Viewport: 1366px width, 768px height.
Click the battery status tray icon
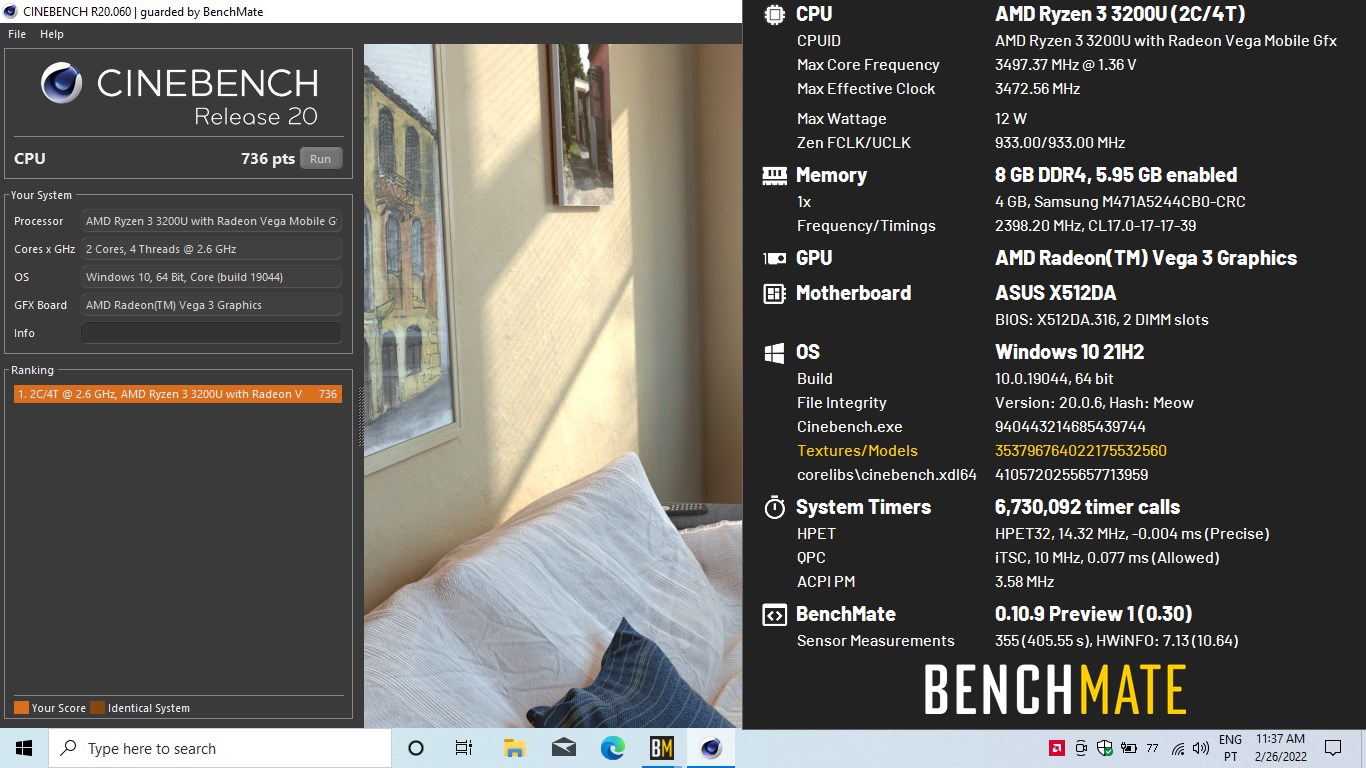tap(1129, 748)
